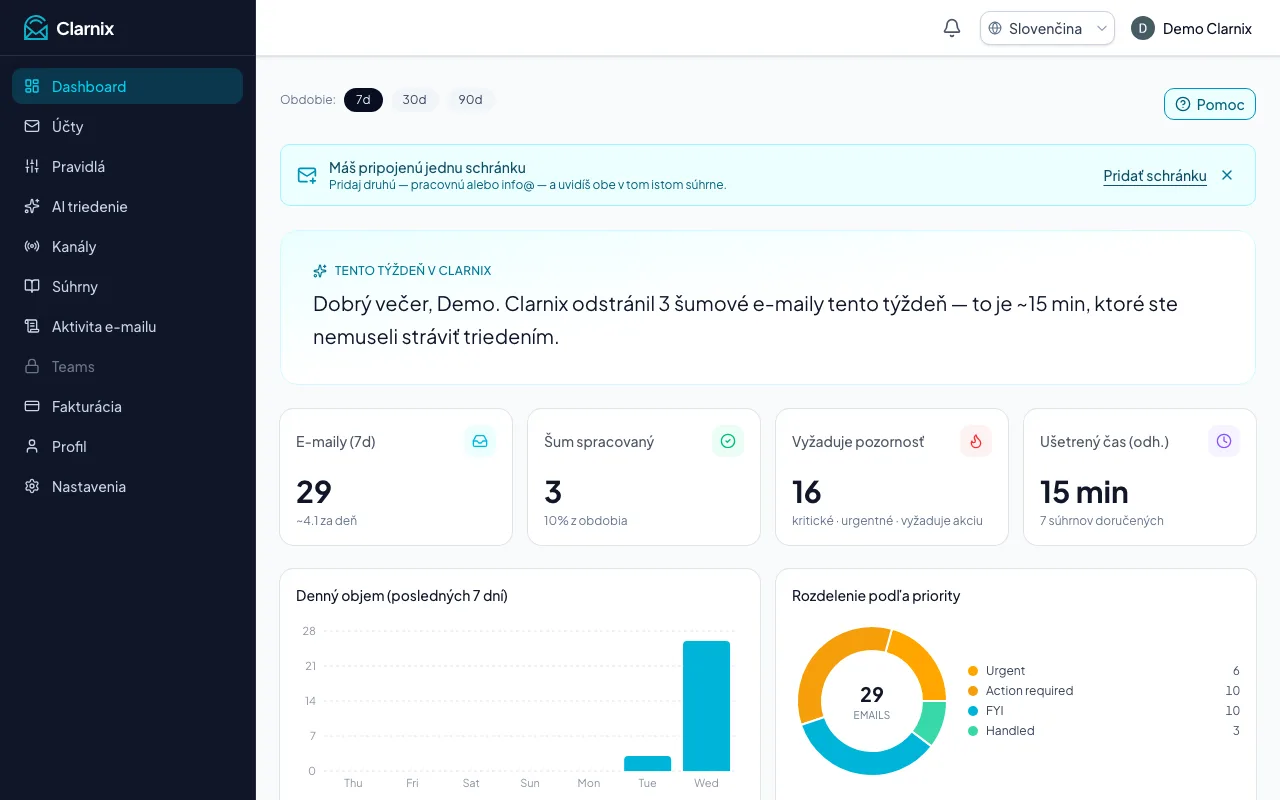This screenshot has width=1280, height=800.
Task: Click the Handled legend color dot
Action: (973, 731)
